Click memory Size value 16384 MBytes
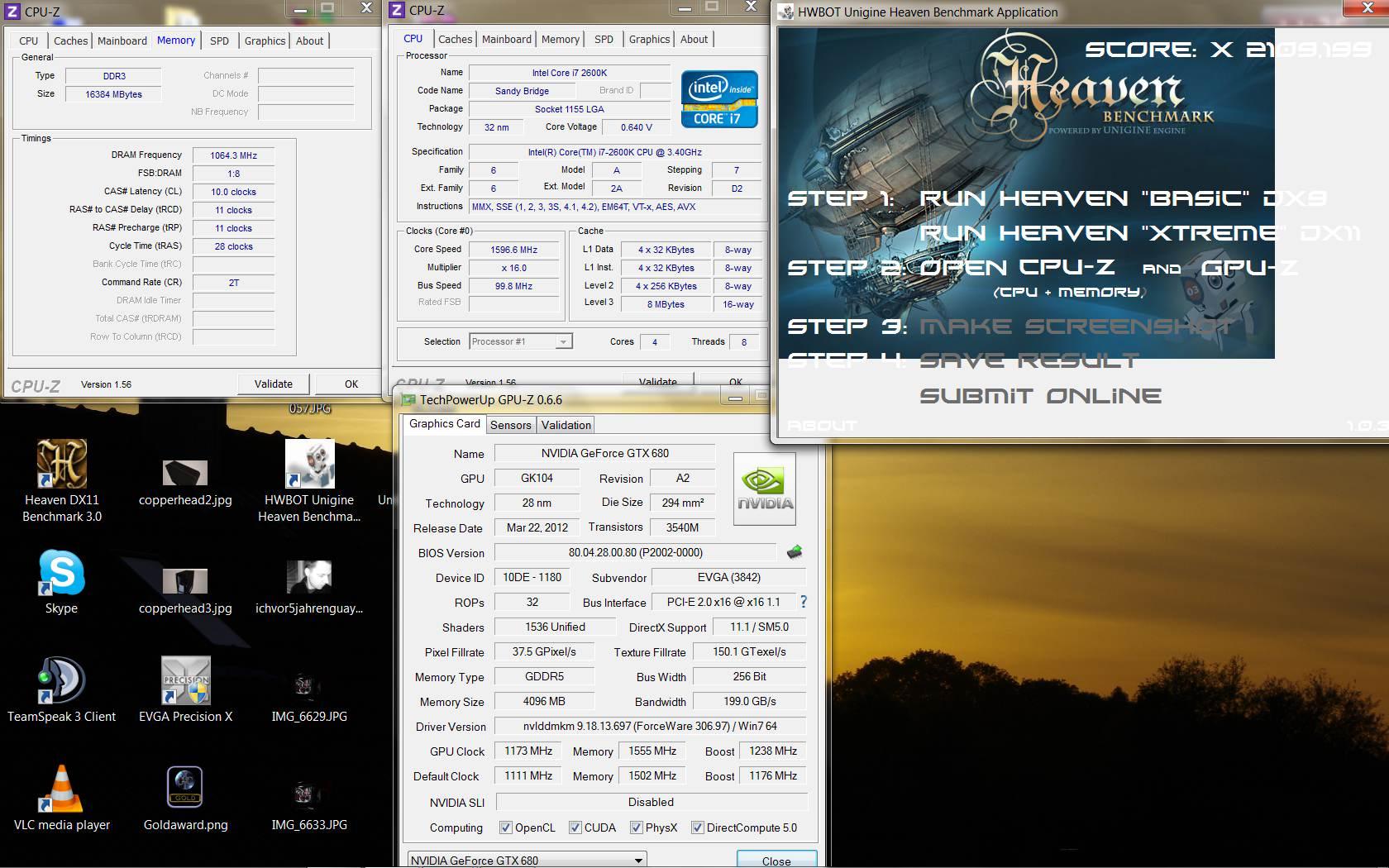This screenshot has height=868, width=1389. [x=113, y=94]
